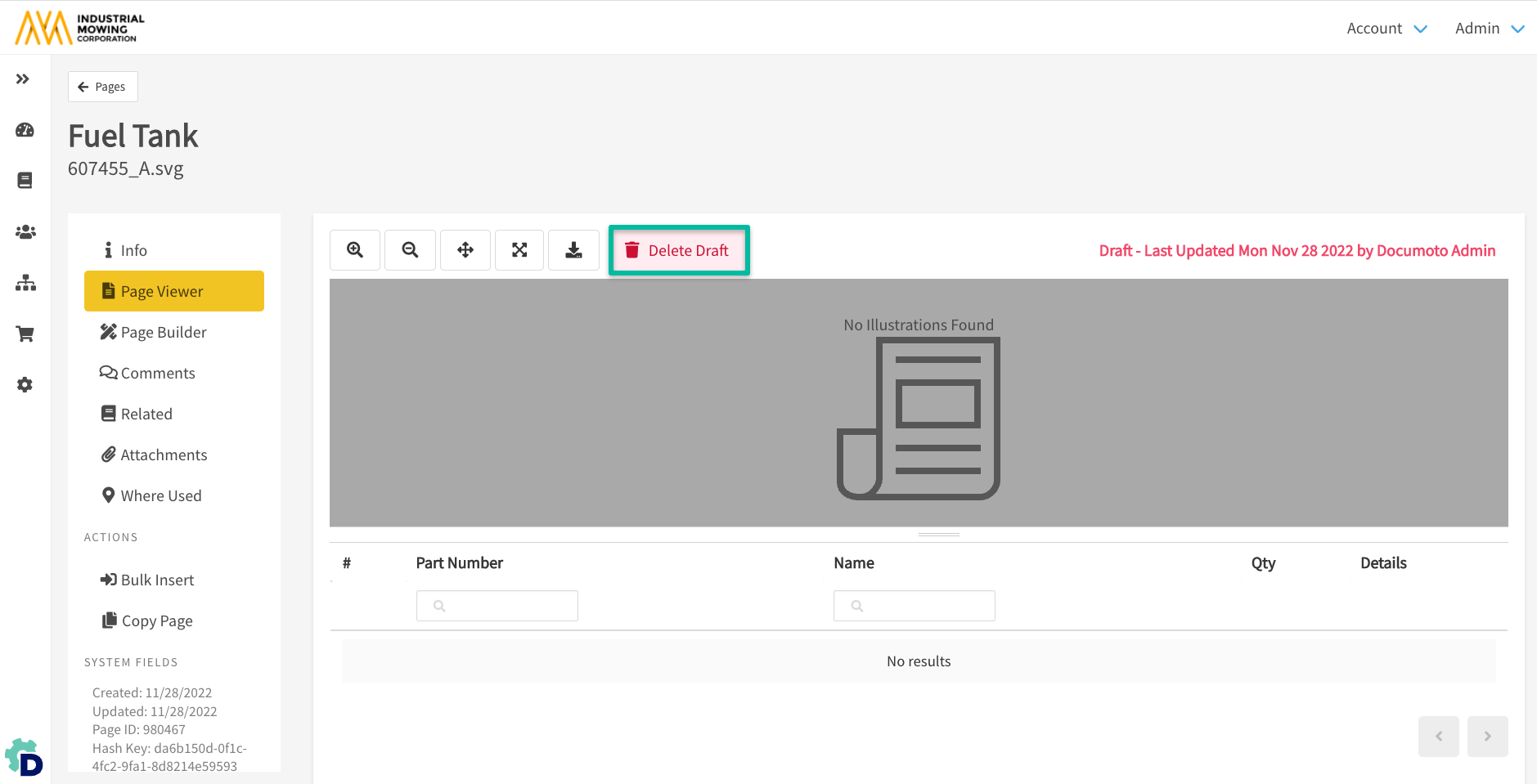Open the Comments section
This screenshot has height=784, width=1537.
click(158, 373)
